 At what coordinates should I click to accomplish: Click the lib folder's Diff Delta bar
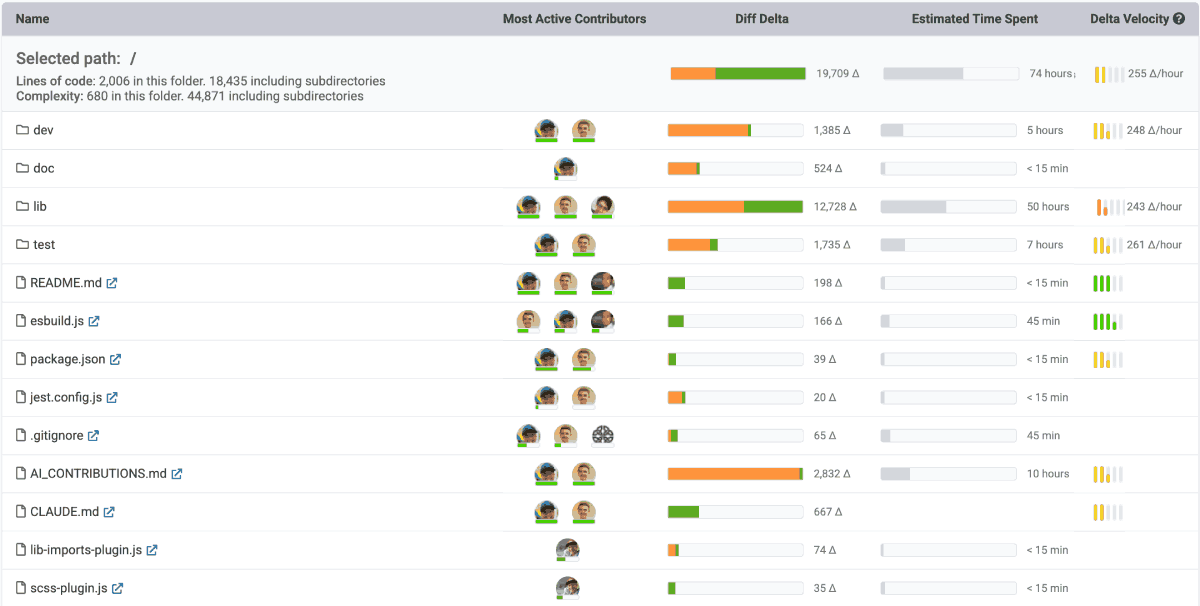point(735,207)
